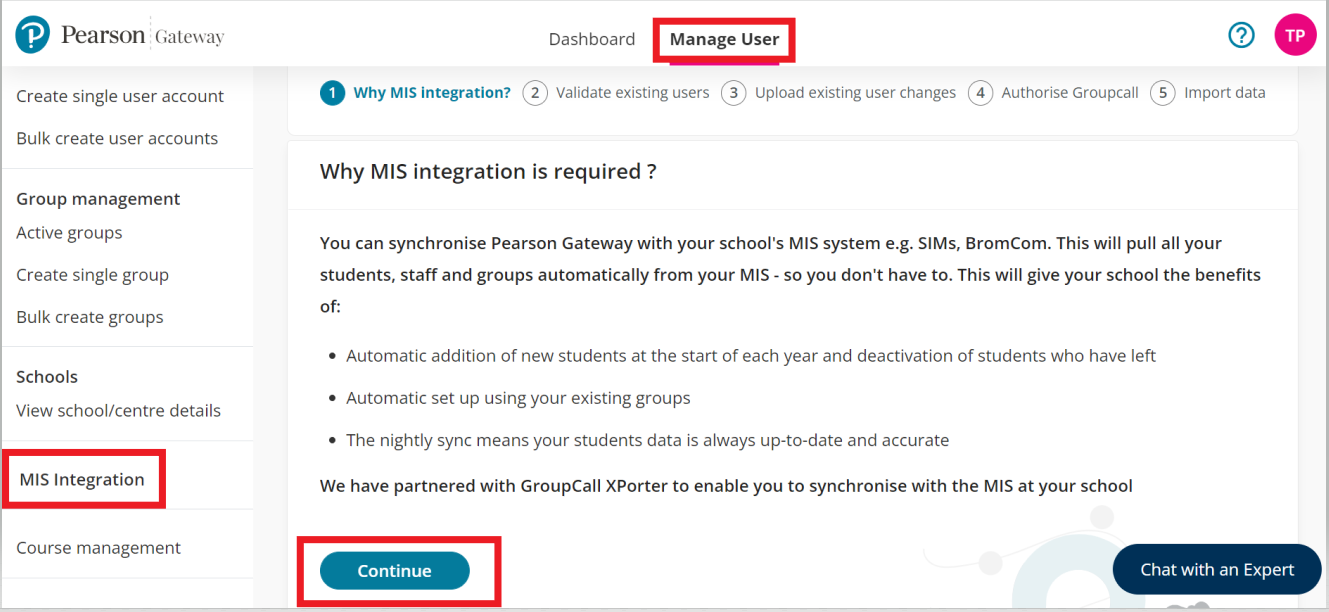Go to step 4 Authorise Groupcall
The height and width of the screenshot is (612, 1329).
tap(1069, 93)
